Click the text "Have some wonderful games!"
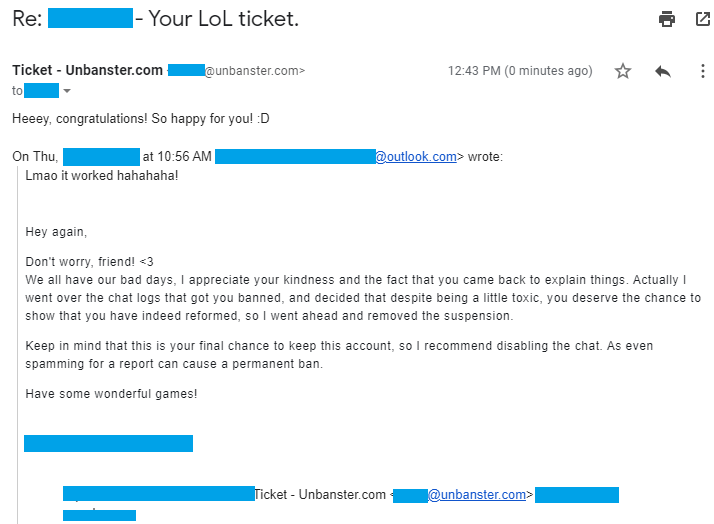 tap(111, 394)
